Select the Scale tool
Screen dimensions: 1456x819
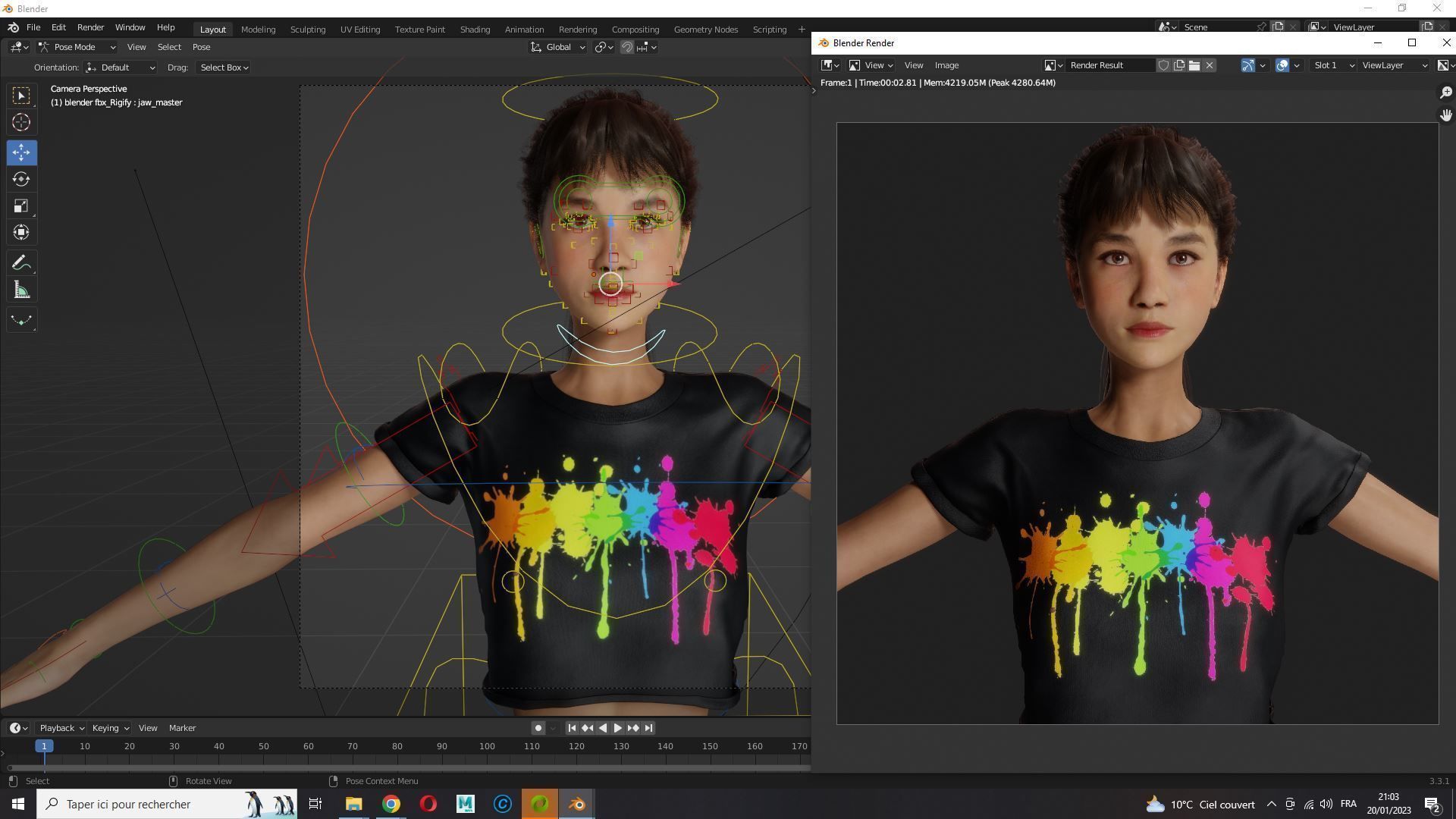(21, 206)
